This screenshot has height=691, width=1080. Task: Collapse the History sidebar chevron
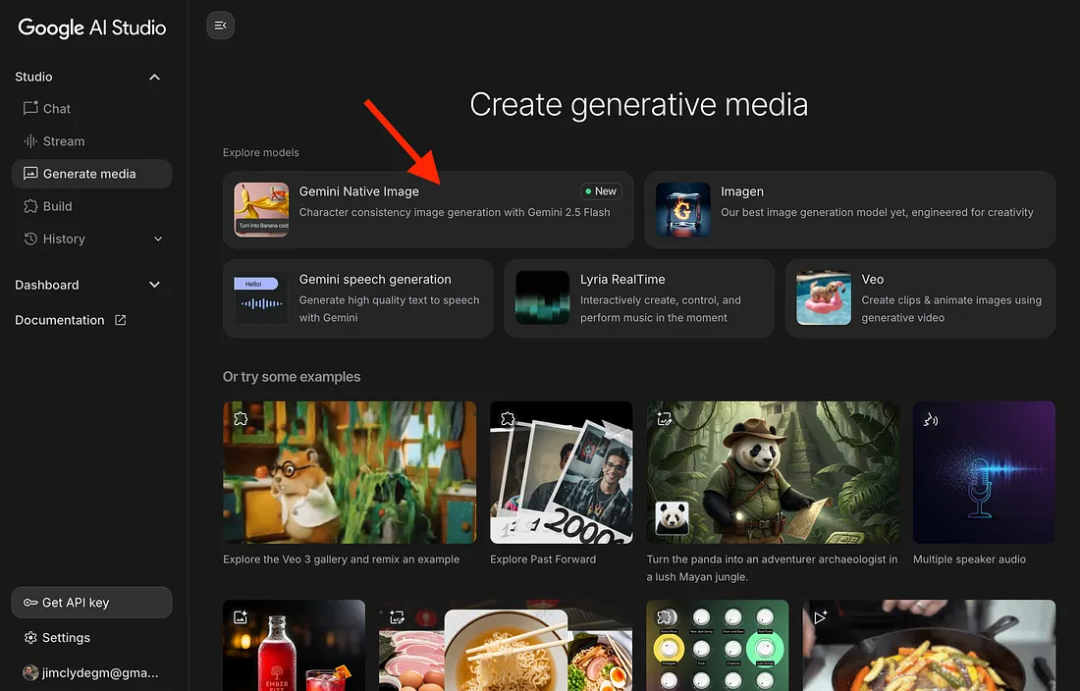click(x=157, y=238)
